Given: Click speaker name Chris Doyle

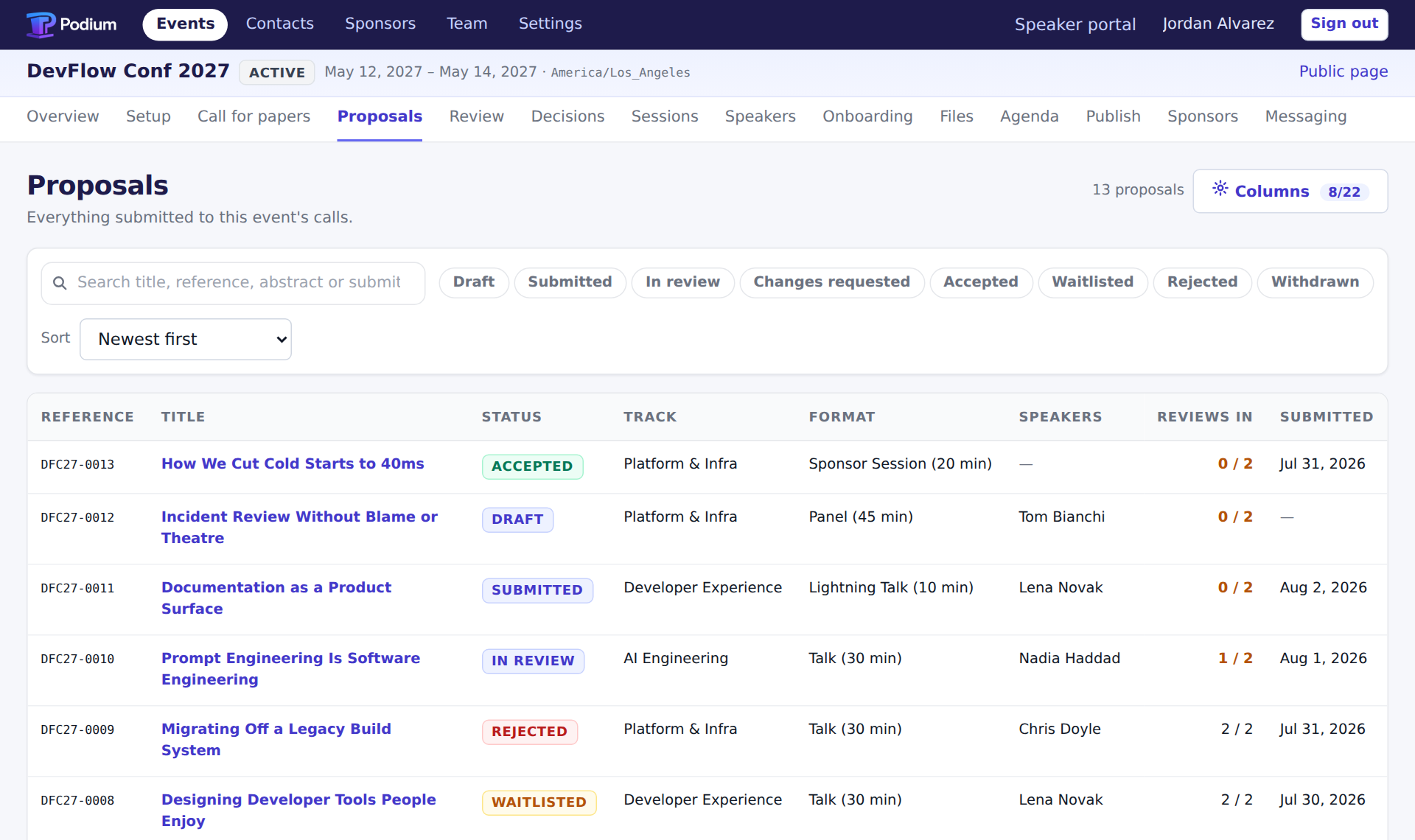Looking at the screenshot, I should click(1059, 729).
